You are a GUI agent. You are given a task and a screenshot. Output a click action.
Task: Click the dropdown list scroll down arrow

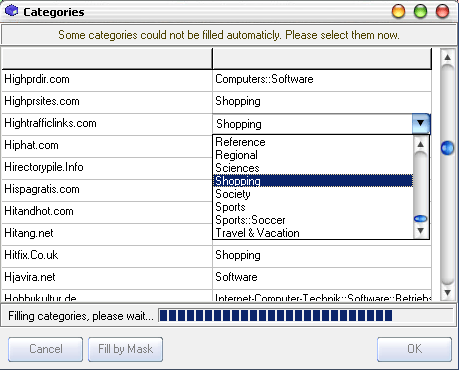[421, 231]
